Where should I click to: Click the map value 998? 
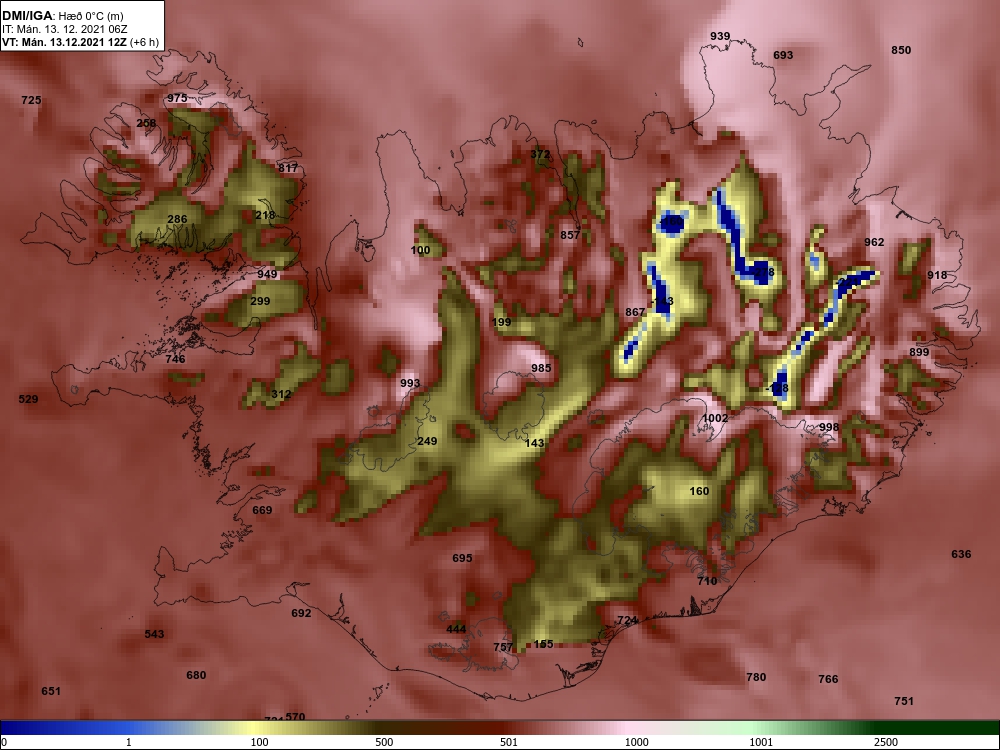coord(829,427)
